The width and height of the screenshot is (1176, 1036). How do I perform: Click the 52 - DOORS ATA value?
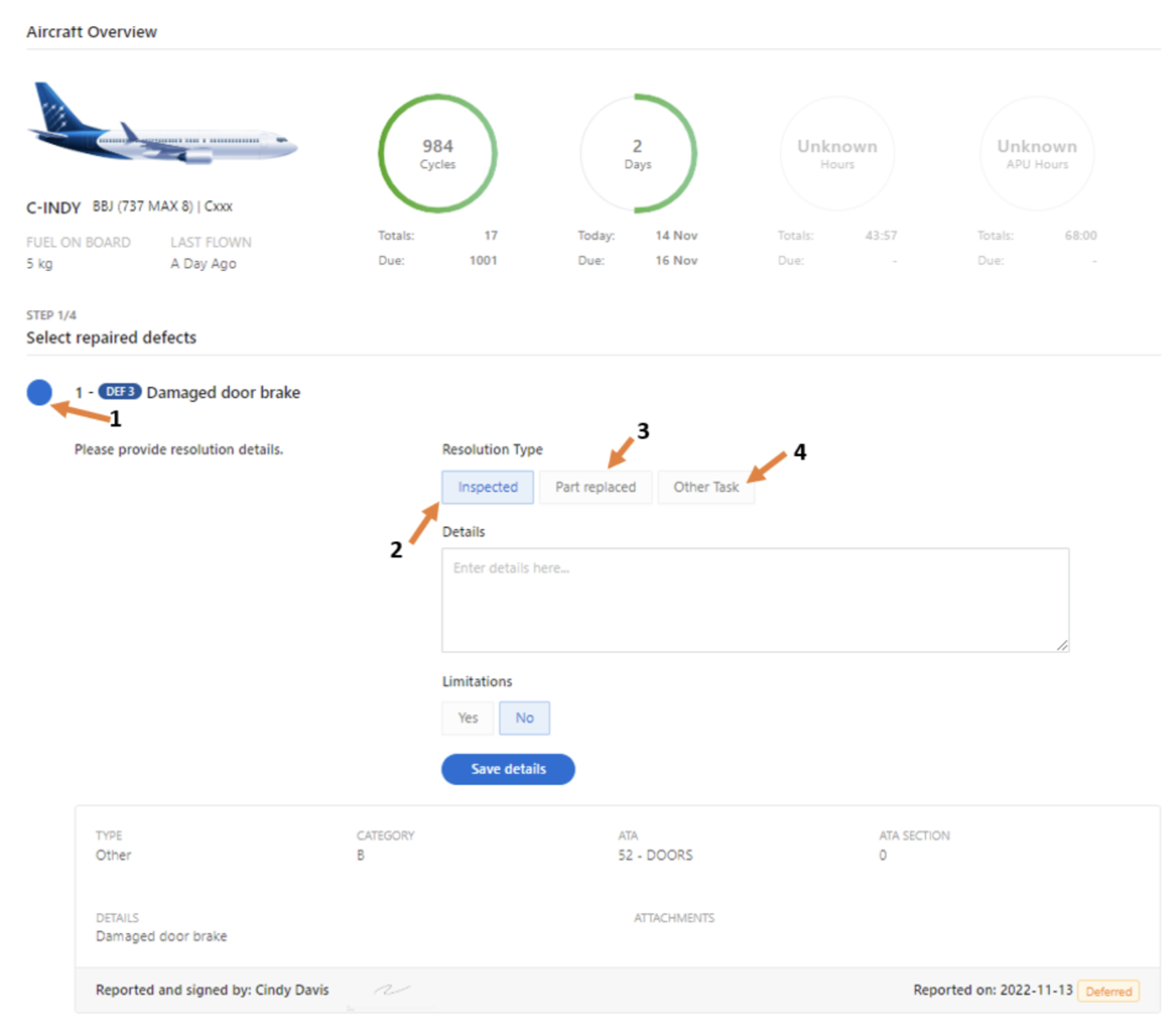(655, 855)
